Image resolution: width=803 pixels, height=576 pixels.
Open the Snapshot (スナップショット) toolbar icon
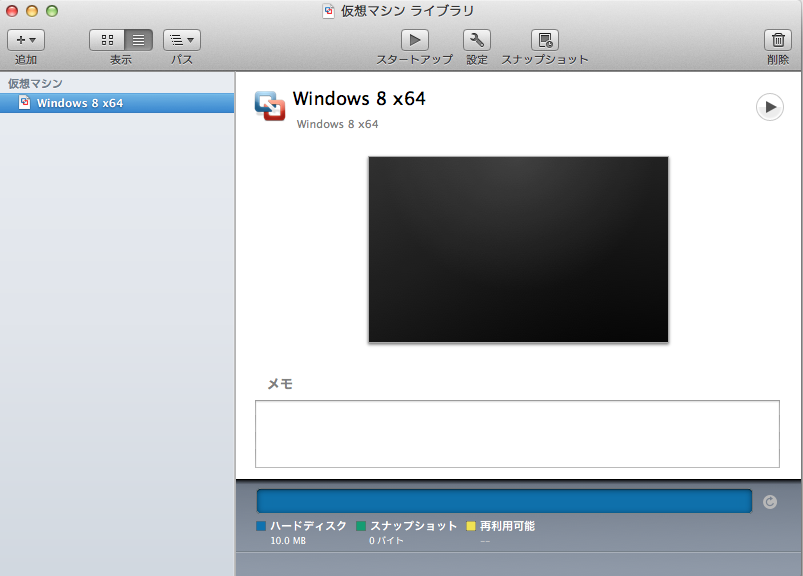click(x=545, y=40)
